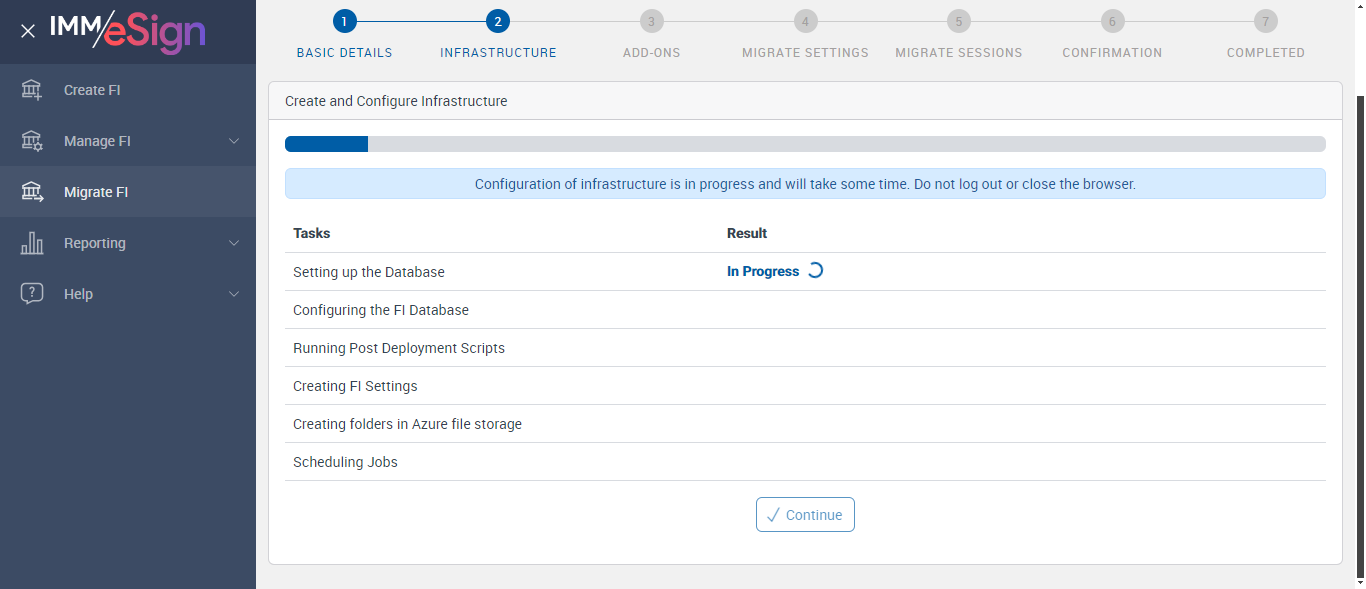Jump to step 3 Add-Ons
Screen dimensions: 1366x589
tap(651, 22)
